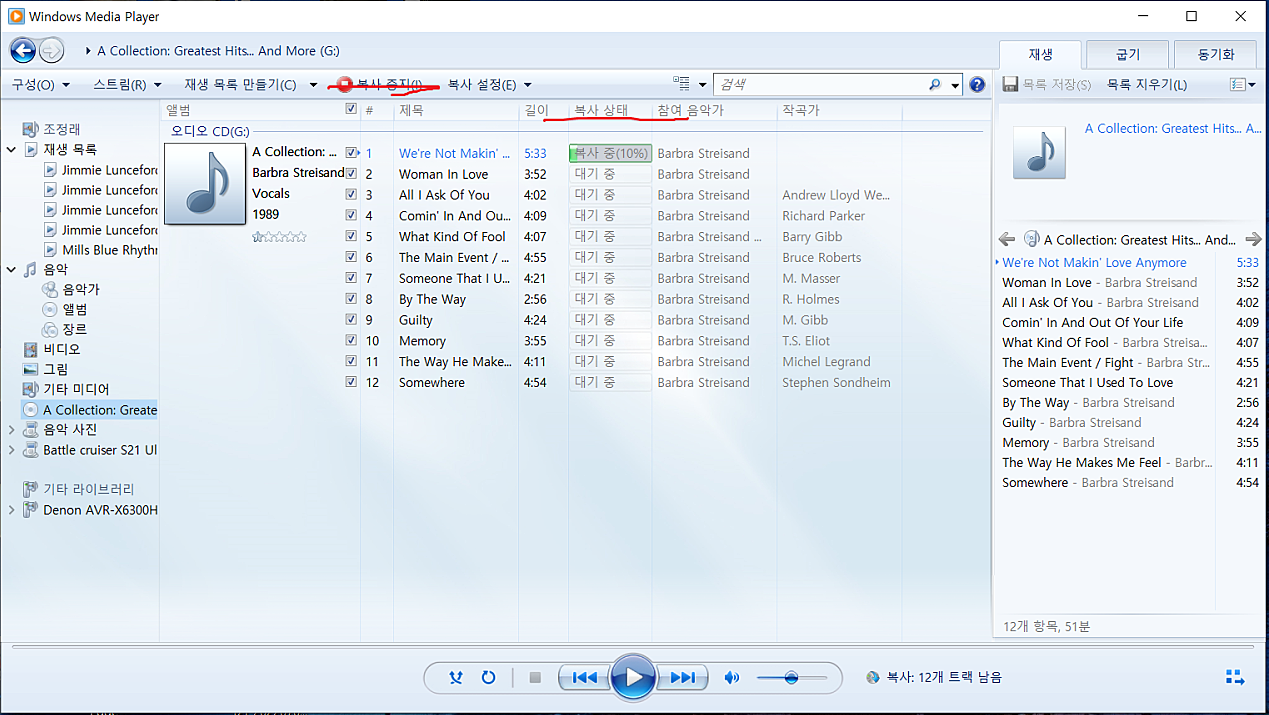Click the 검색 search input field
This screenshot has width=1269, height=715.
pyautogui.click(x=820, y=85)
